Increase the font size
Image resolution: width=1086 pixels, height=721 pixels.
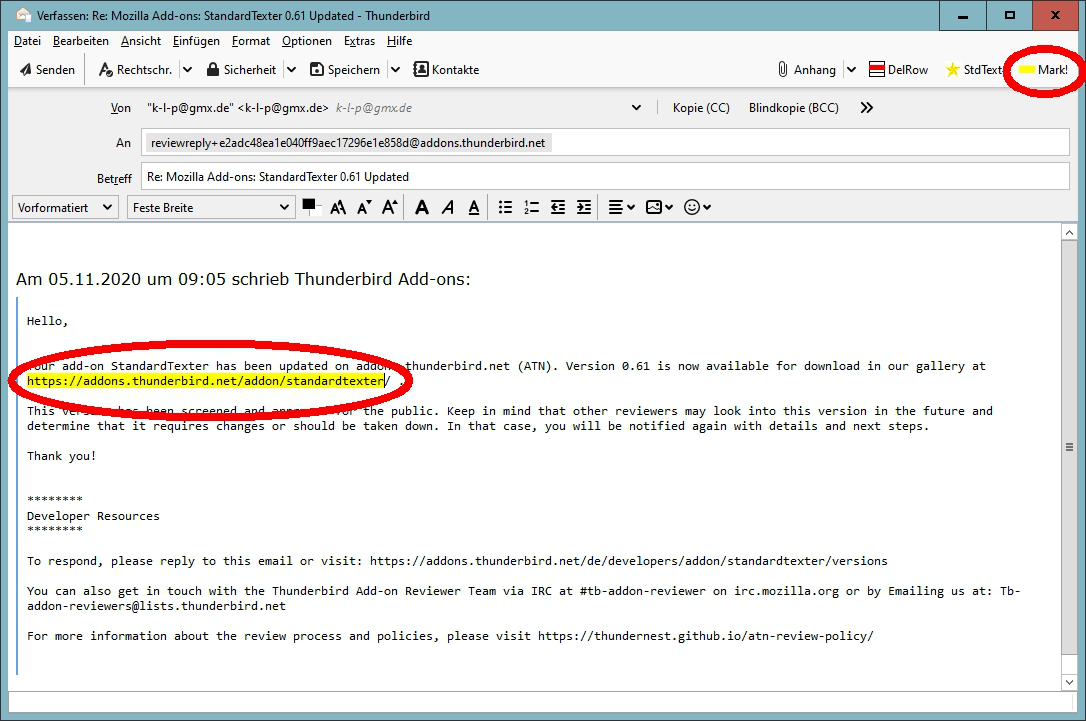click(390, 207)
